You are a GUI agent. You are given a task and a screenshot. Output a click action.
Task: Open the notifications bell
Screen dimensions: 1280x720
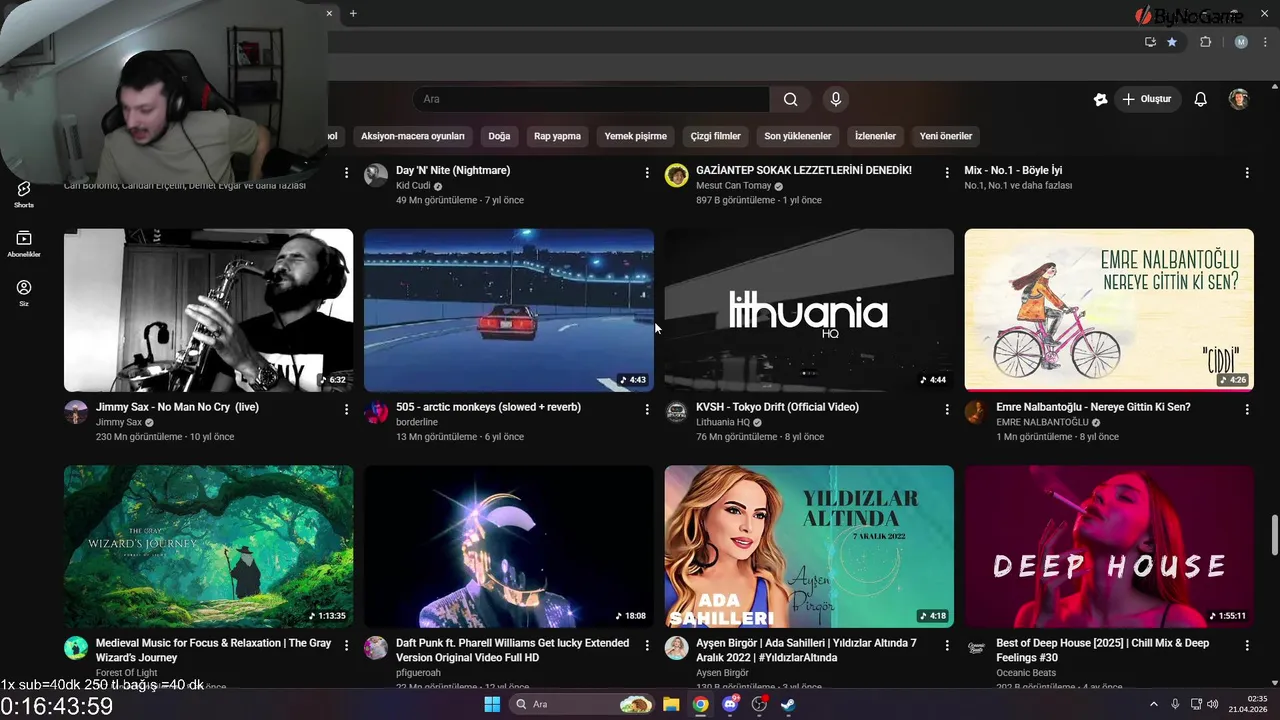point(1201,99)
